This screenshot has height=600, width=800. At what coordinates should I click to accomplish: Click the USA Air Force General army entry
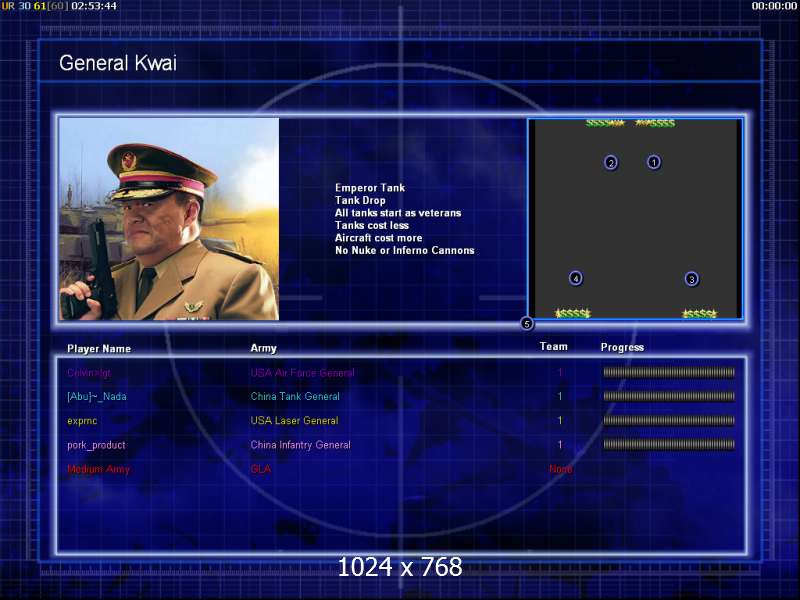(303, 373)
